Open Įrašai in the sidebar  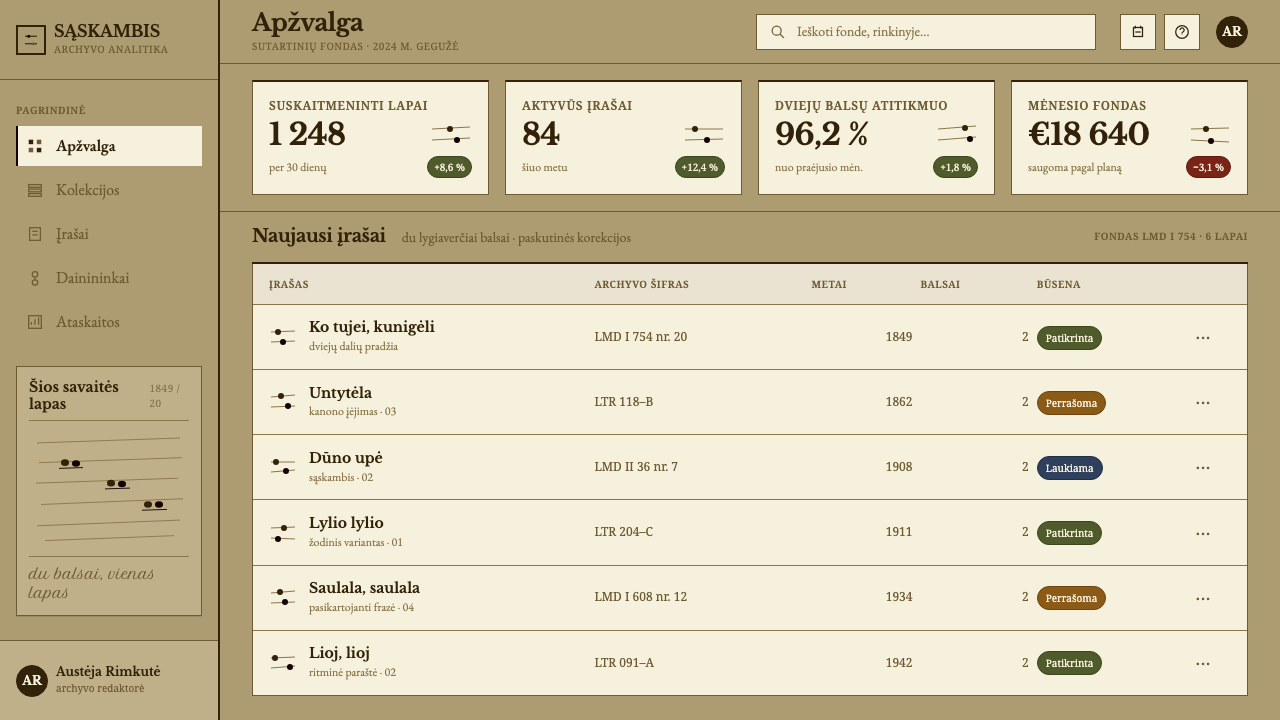point(109,234)
